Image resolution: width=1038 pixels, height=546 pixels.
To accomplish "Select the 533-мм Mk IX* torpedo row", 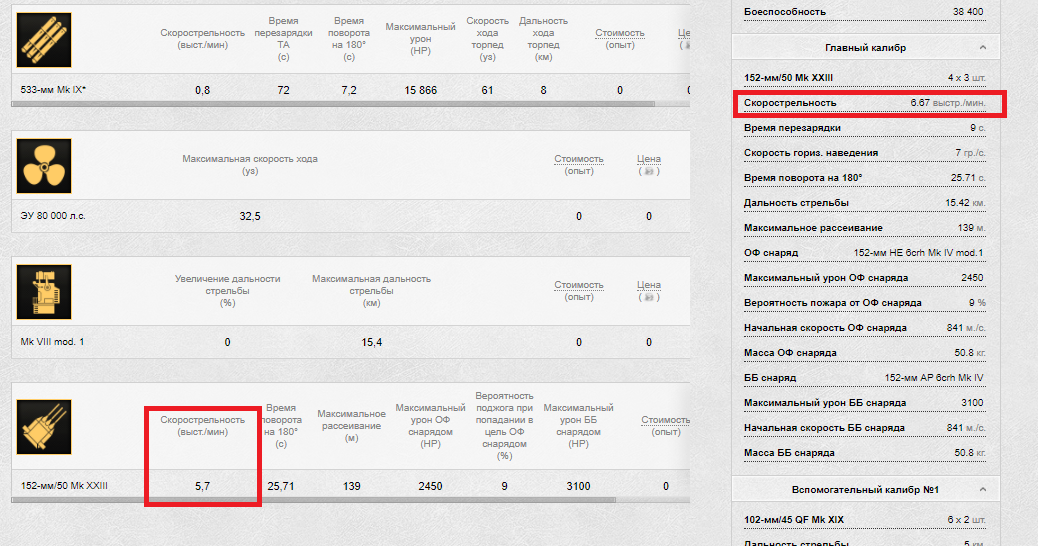I will point(60,90).
